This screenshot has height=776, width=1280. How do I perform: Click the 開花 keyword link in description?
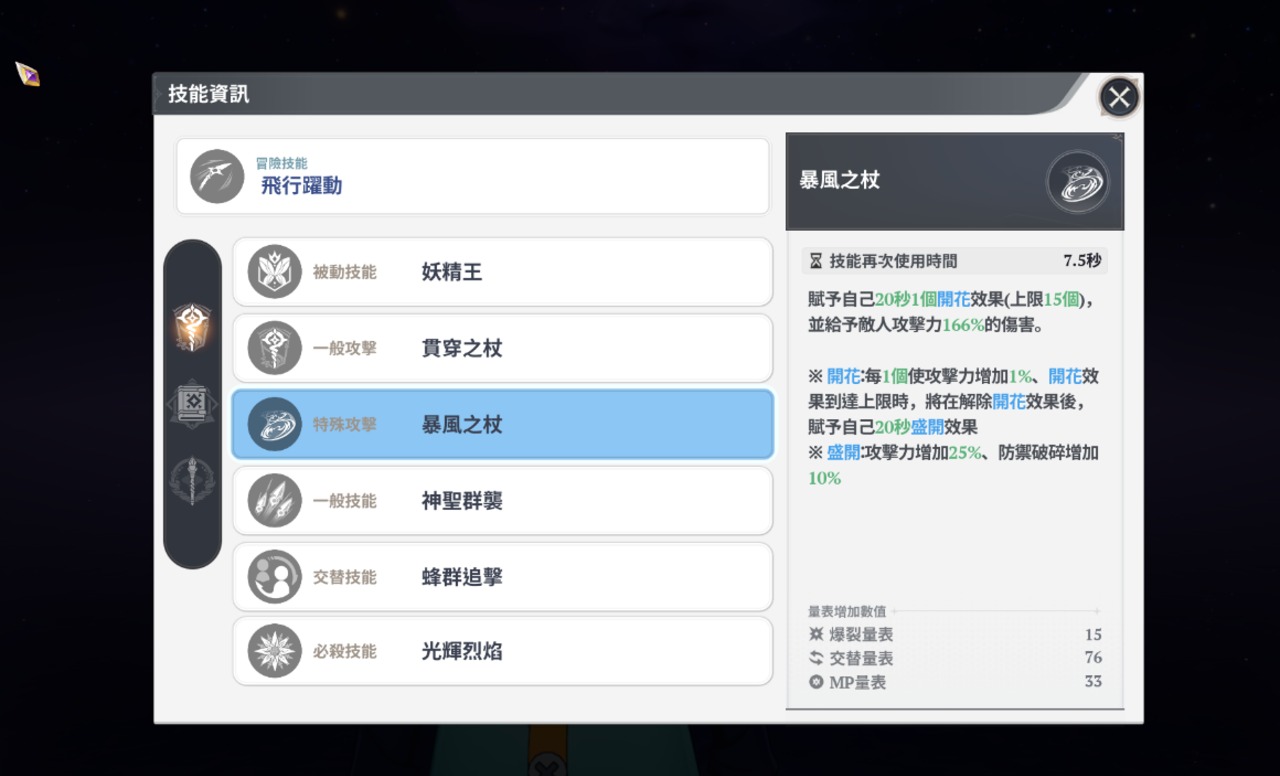tap(956, 299)
